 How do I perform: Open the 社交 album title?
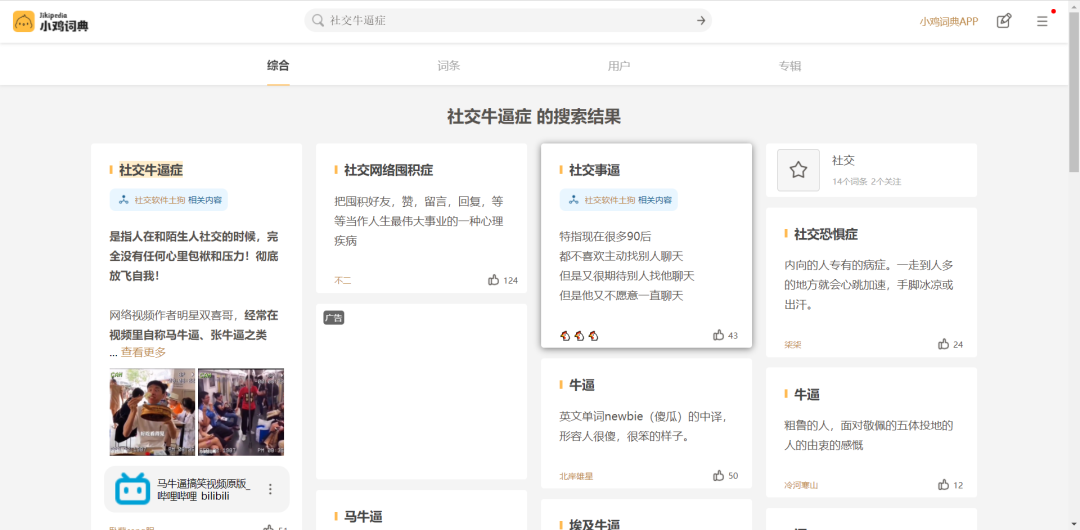click(843, 161)
